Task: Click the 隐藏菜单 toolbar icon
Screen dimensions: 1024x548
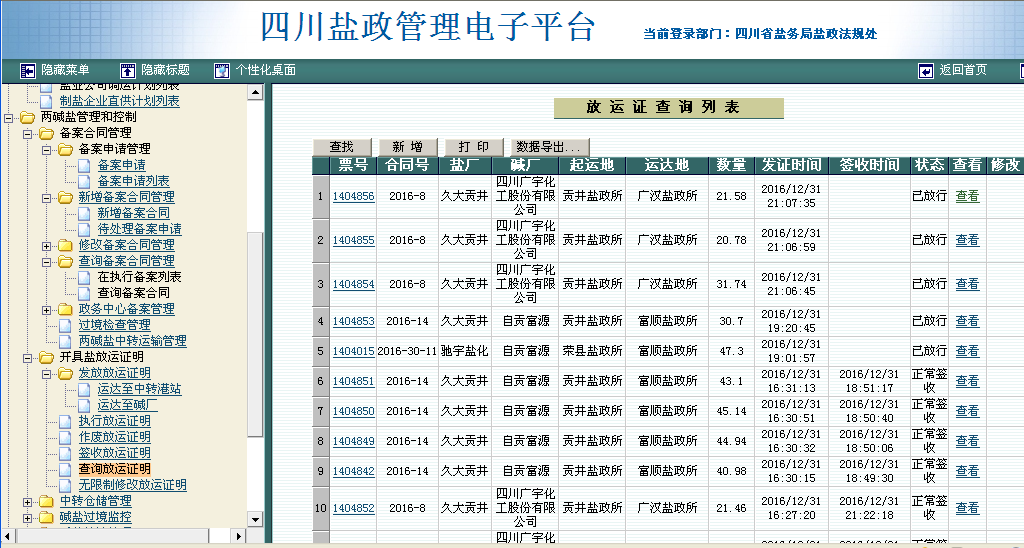Action: tap(27, 70)
